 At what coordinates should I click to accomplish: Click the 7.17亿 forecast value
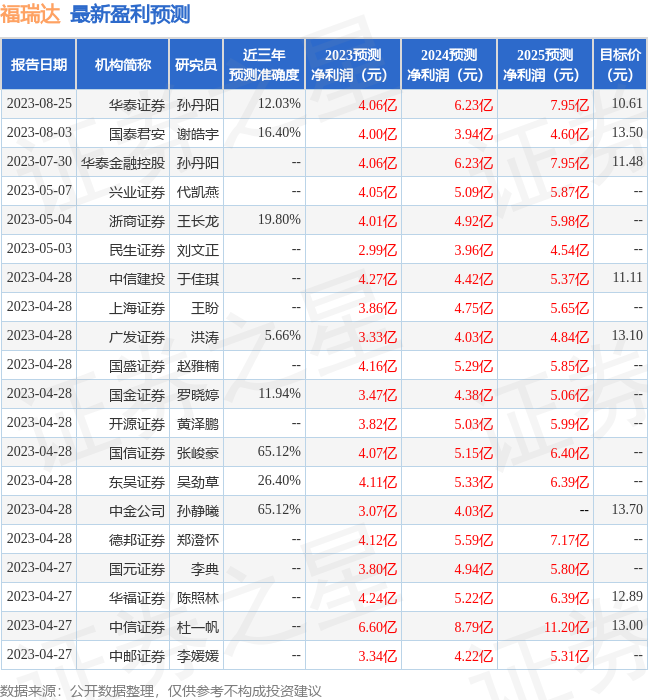click(x=569, y=540)
